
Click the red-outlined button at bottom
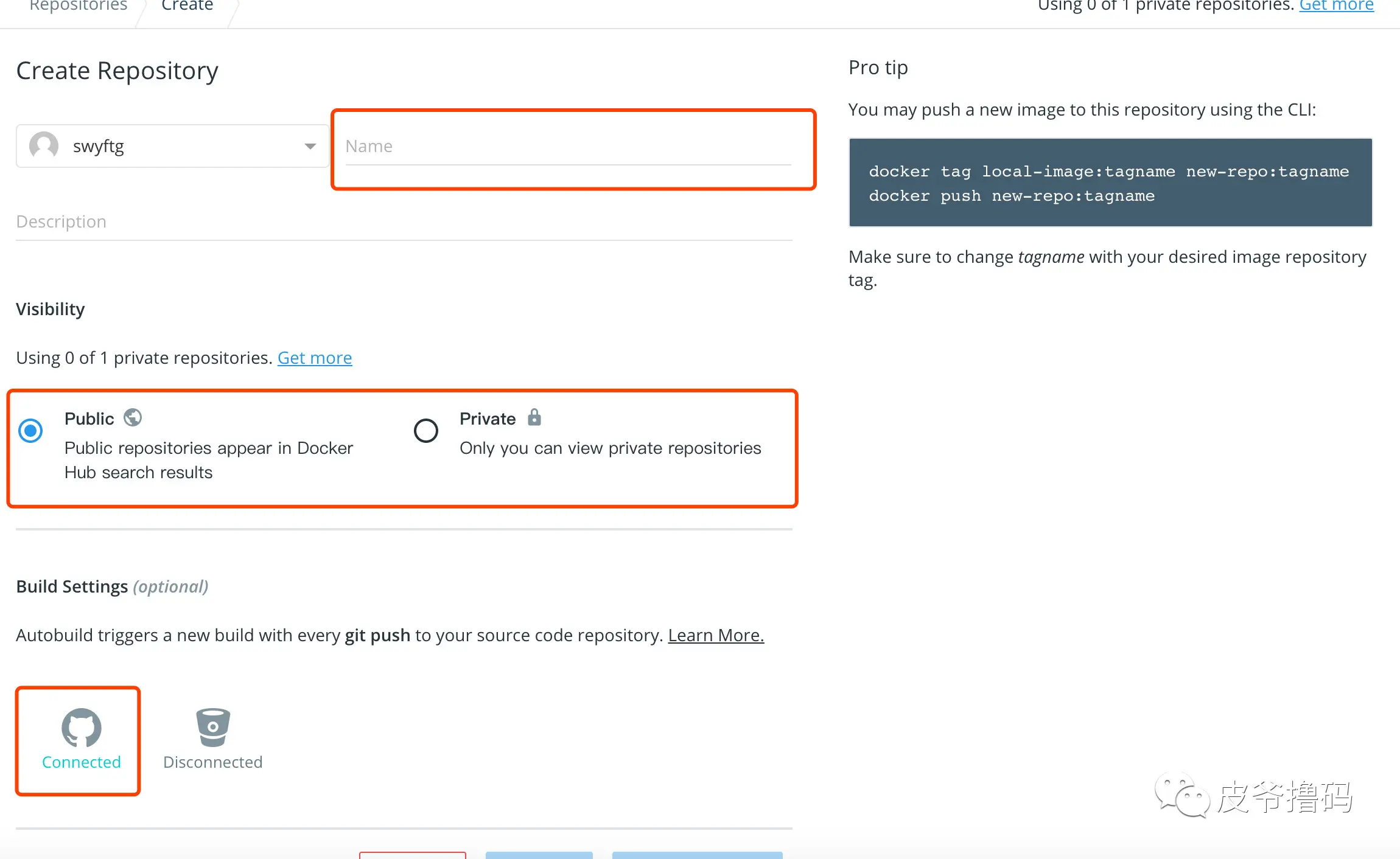[412, 855]
